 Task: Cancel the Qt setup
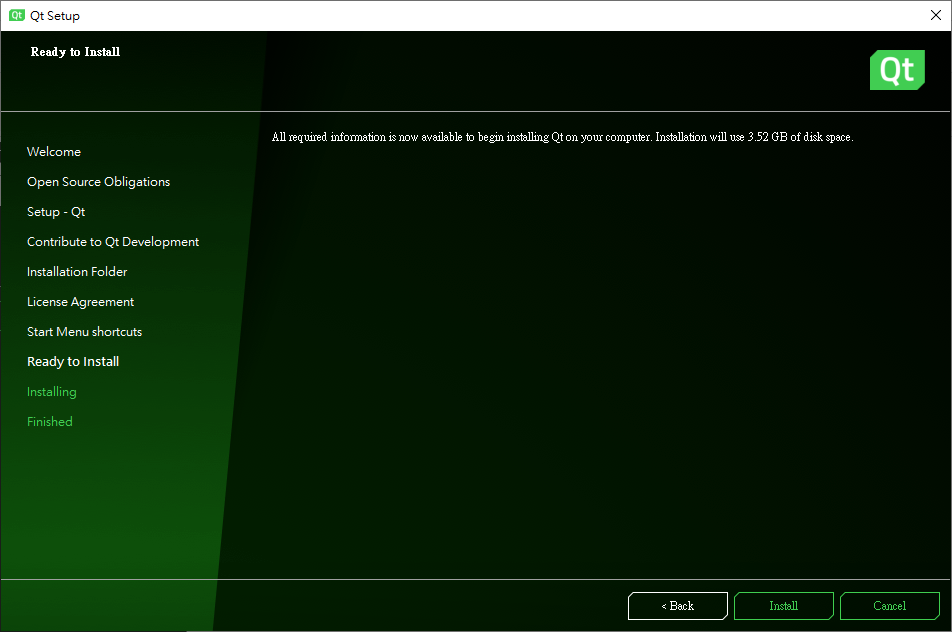889,606
